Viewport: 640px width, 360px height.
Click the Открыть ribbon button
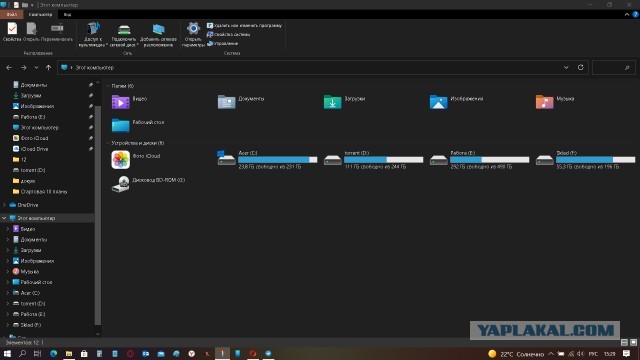[31, 32]
